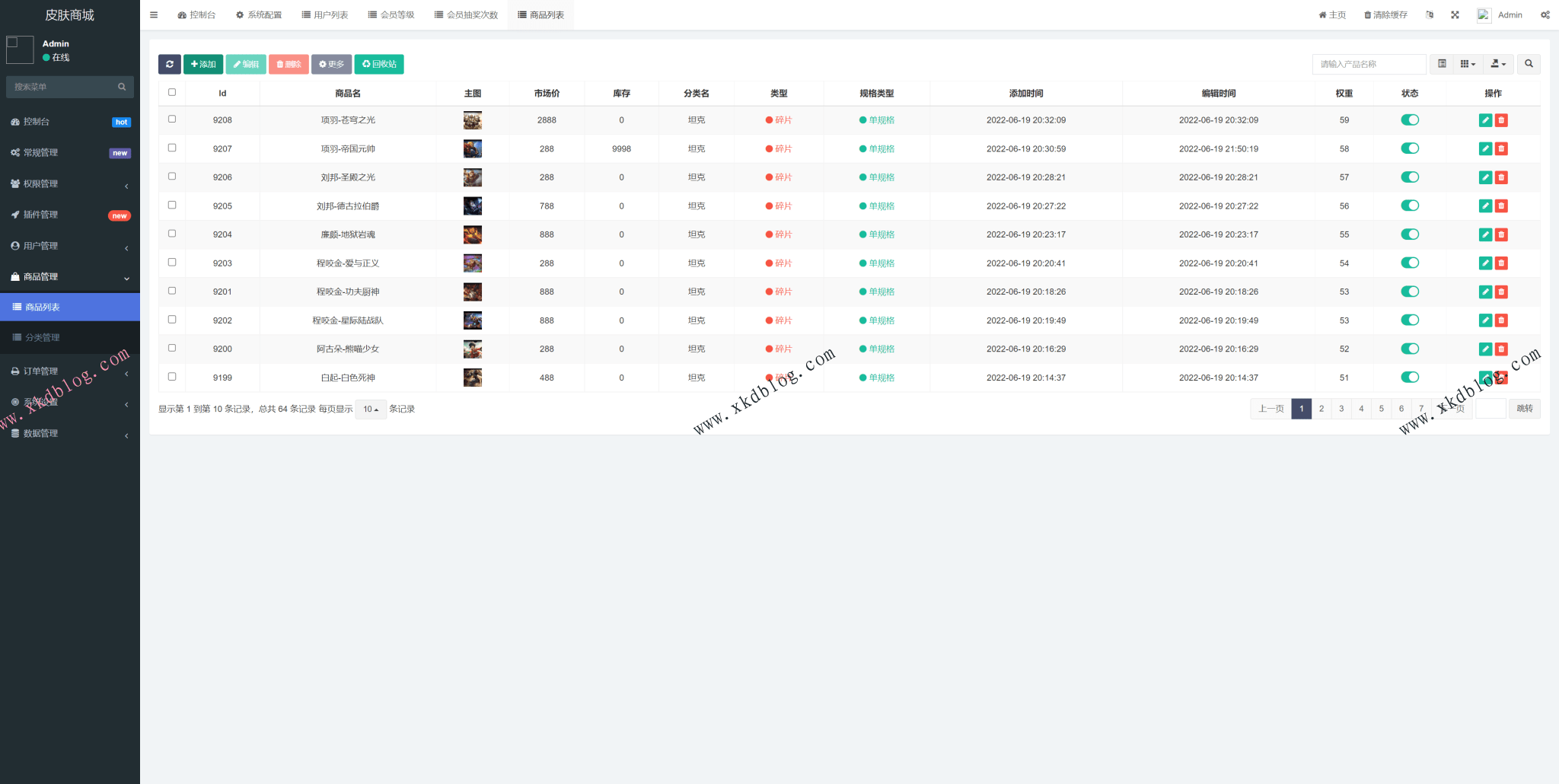Go to page 2 in pagination

click(1321, 409)
